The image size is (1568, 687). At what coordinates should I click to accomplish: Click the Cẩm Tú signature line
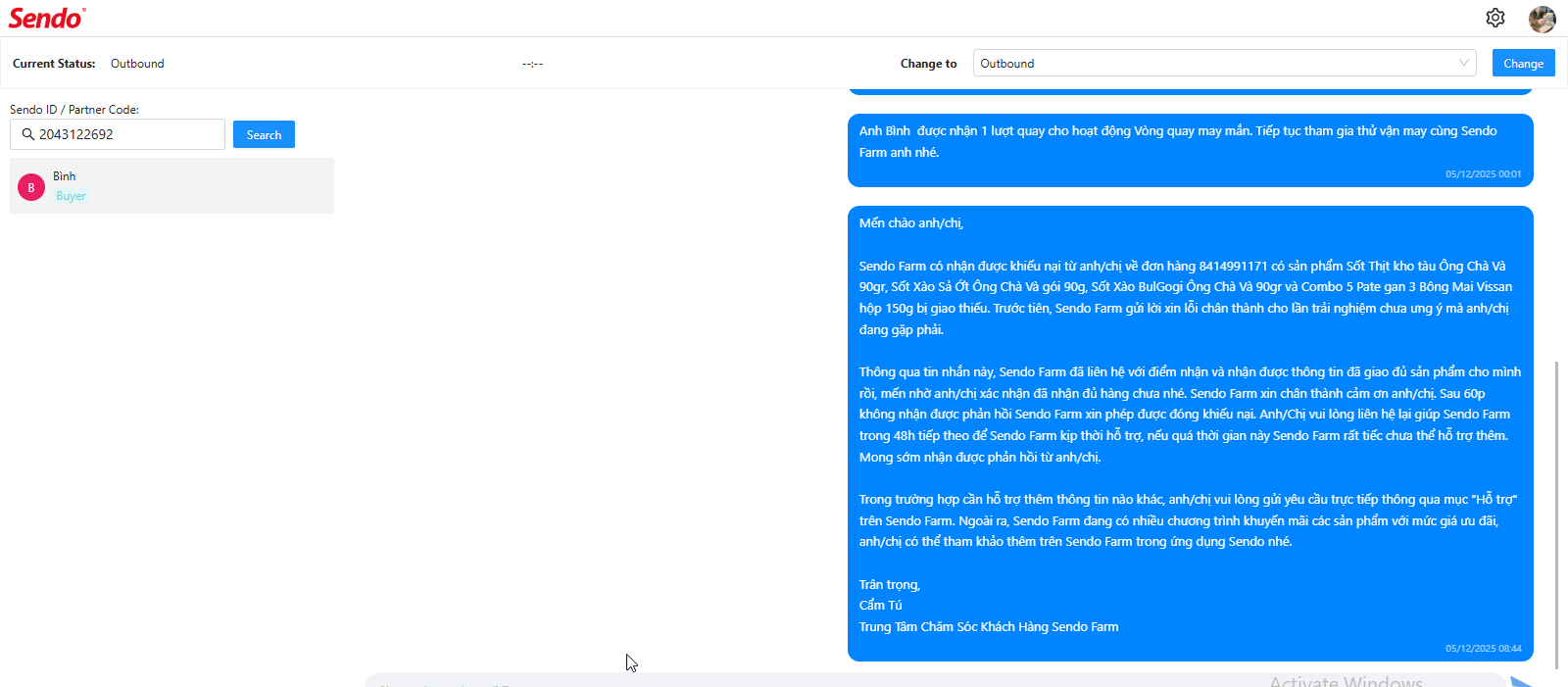(880, 606)
